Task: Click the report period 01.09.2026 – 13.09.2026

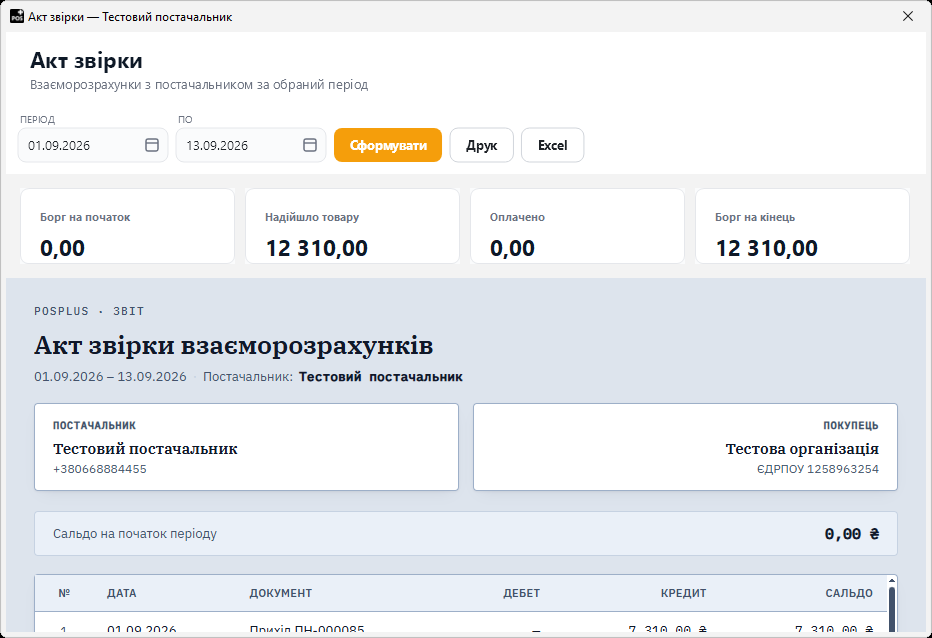Action: 110,376
